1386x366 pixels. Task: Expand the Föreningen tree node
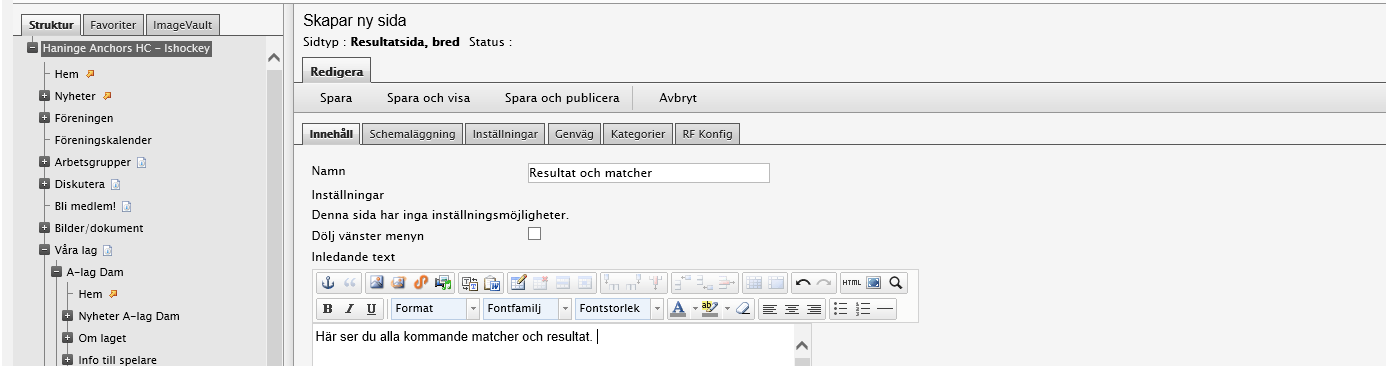click(44, 118)
